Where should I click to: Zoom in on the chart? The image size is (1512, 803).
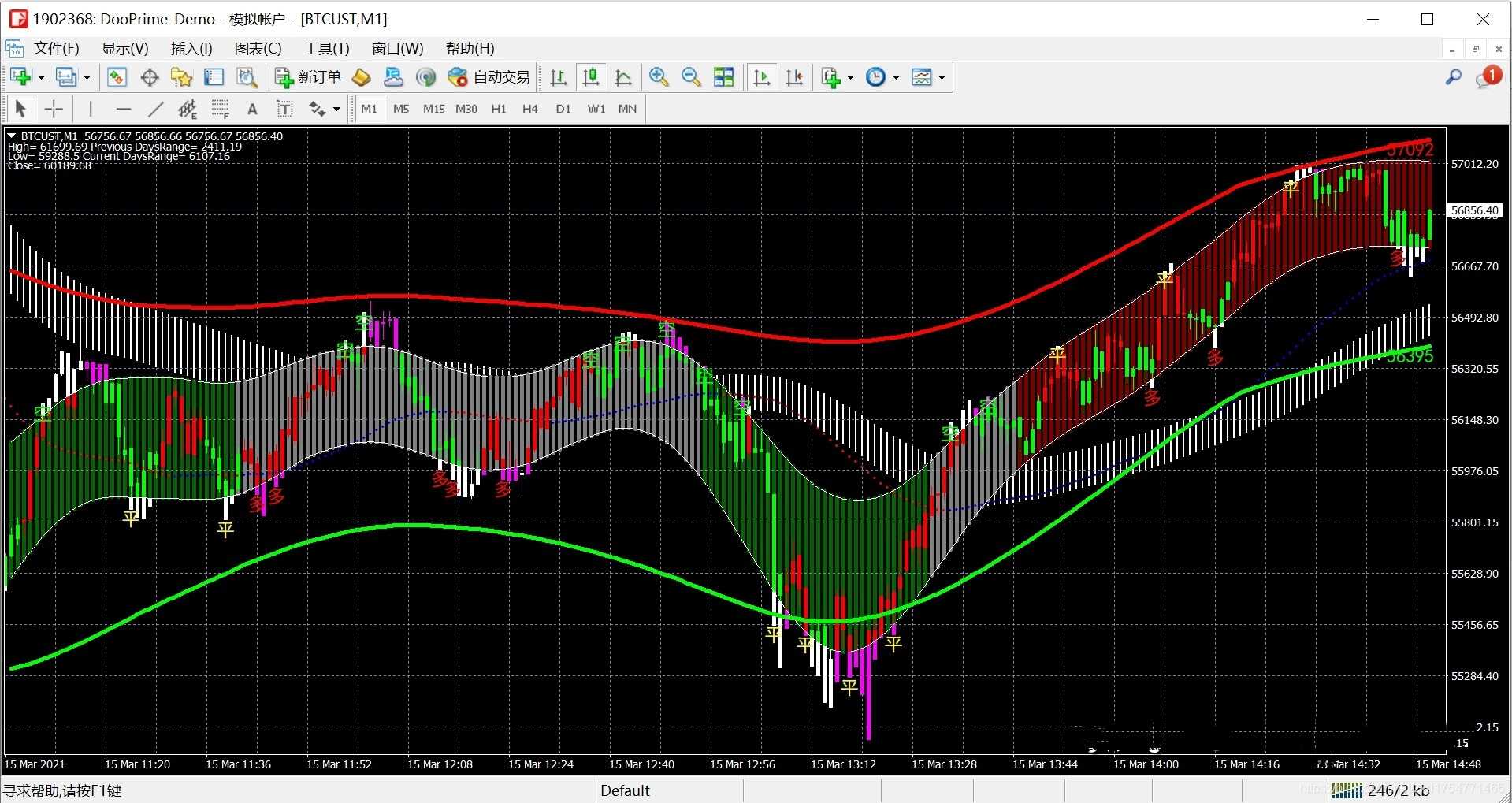pos(659,77)
